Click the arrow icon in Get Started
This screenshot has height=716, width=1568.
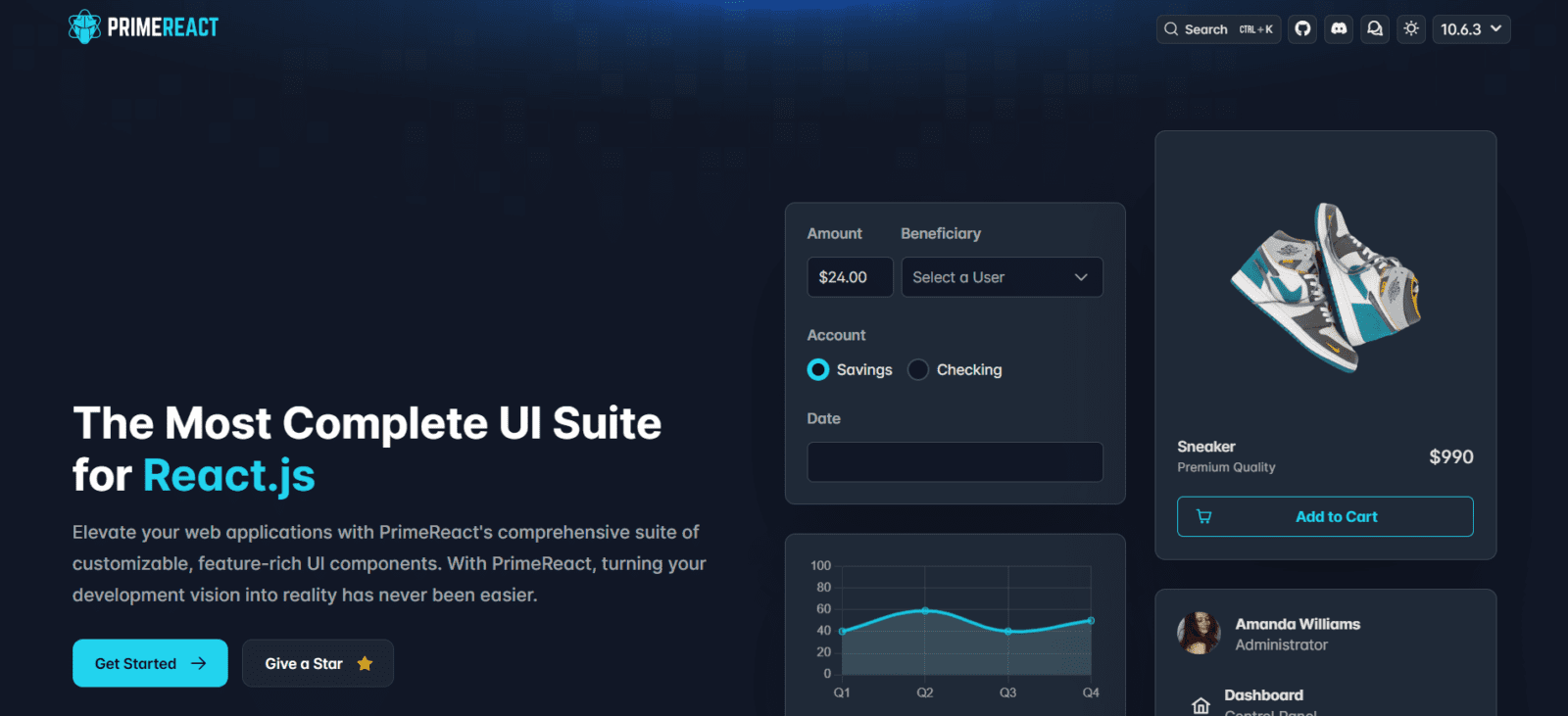[x=199, y=663]
